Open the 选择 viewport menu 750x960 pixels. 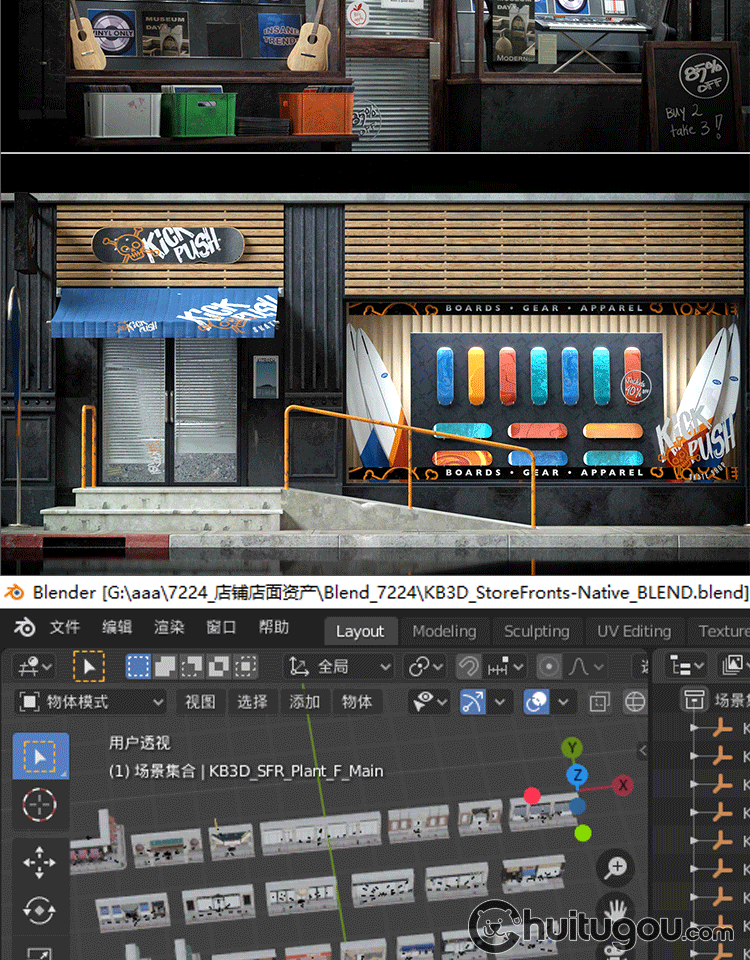point(252,702)
